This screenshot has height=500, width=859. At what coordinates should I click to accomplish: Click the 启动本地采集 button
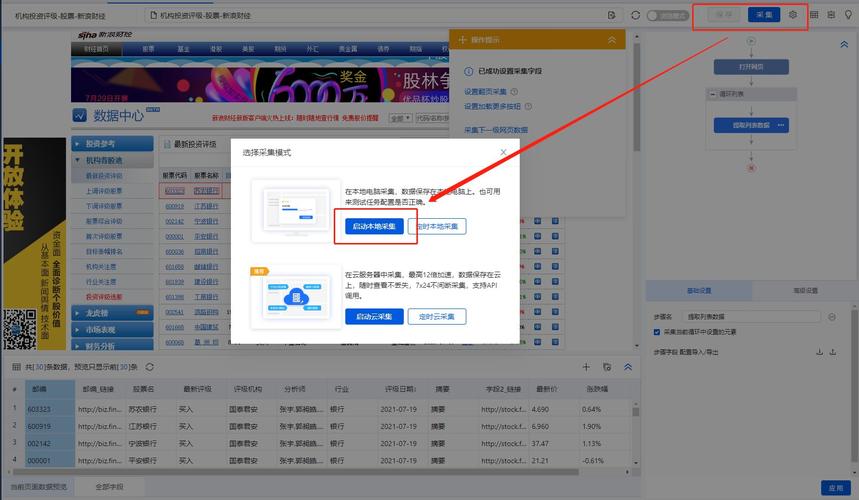pos(374,226)
